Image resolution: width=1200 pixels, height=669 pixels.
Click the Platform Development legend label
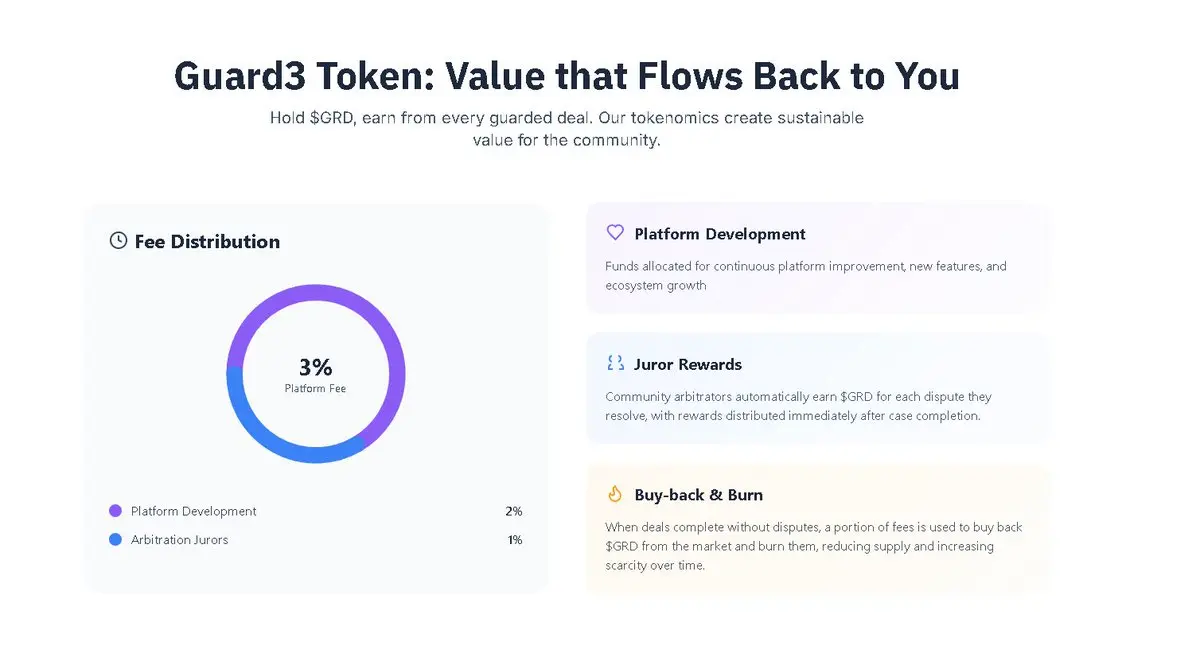(193, 511)
